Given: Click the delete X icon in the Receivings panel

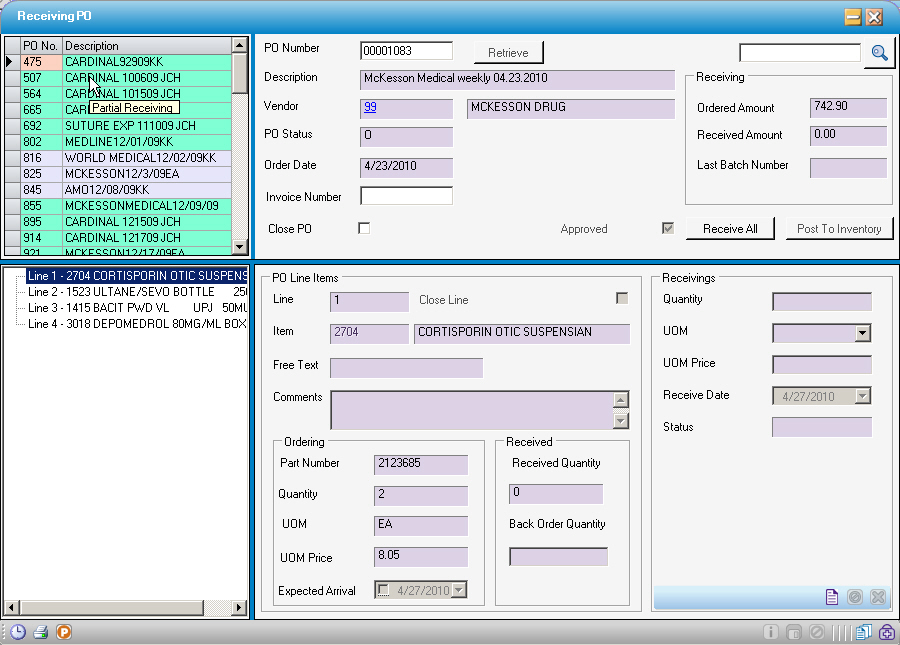Looking at the screenshot, I should [878, 597].
